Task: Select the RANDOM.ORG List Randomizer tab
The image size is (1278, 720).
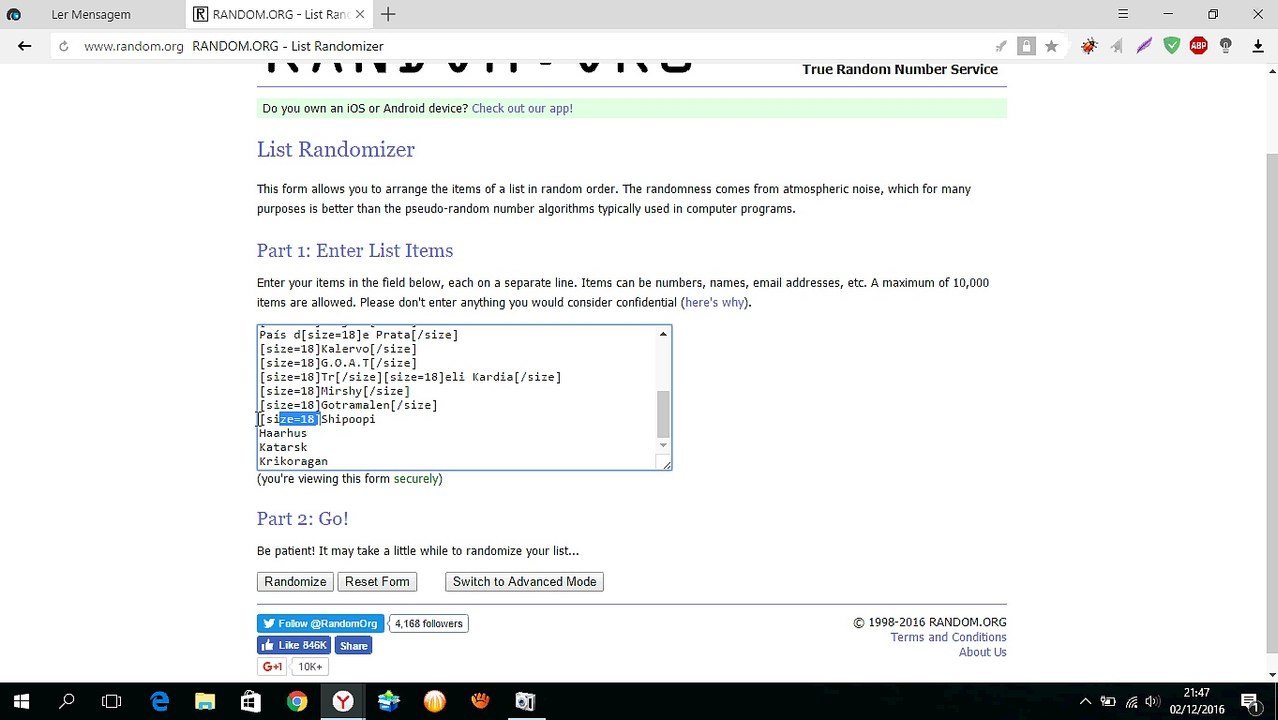Action: pyautogui.click(x=278, y=14)
